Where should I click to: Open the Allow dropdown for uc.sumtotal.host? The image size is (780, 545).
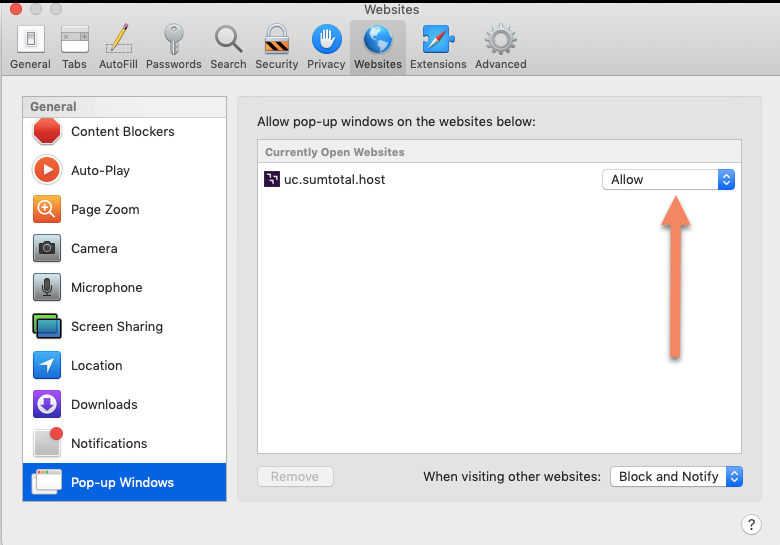[668, 180]
